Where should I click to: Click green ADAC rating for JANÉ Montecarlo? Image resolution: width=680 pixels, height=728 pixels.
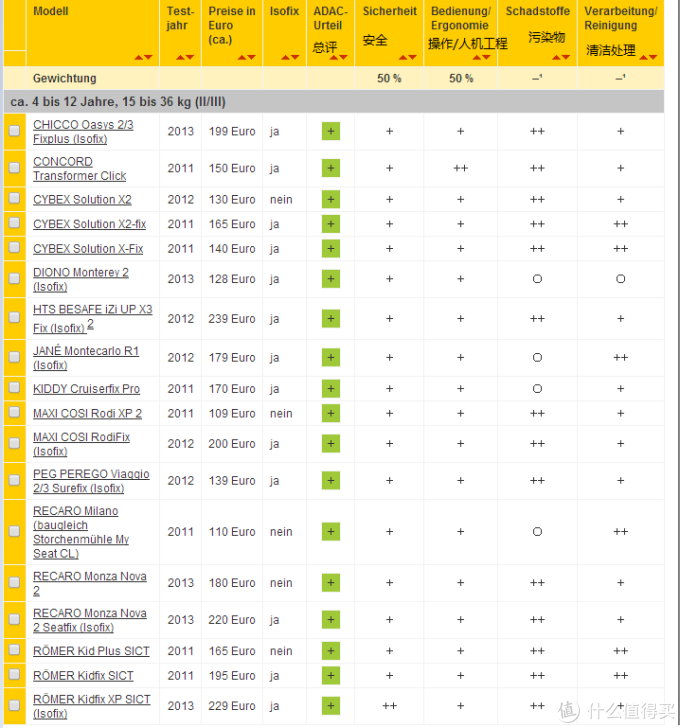click(x=331, y=358)
